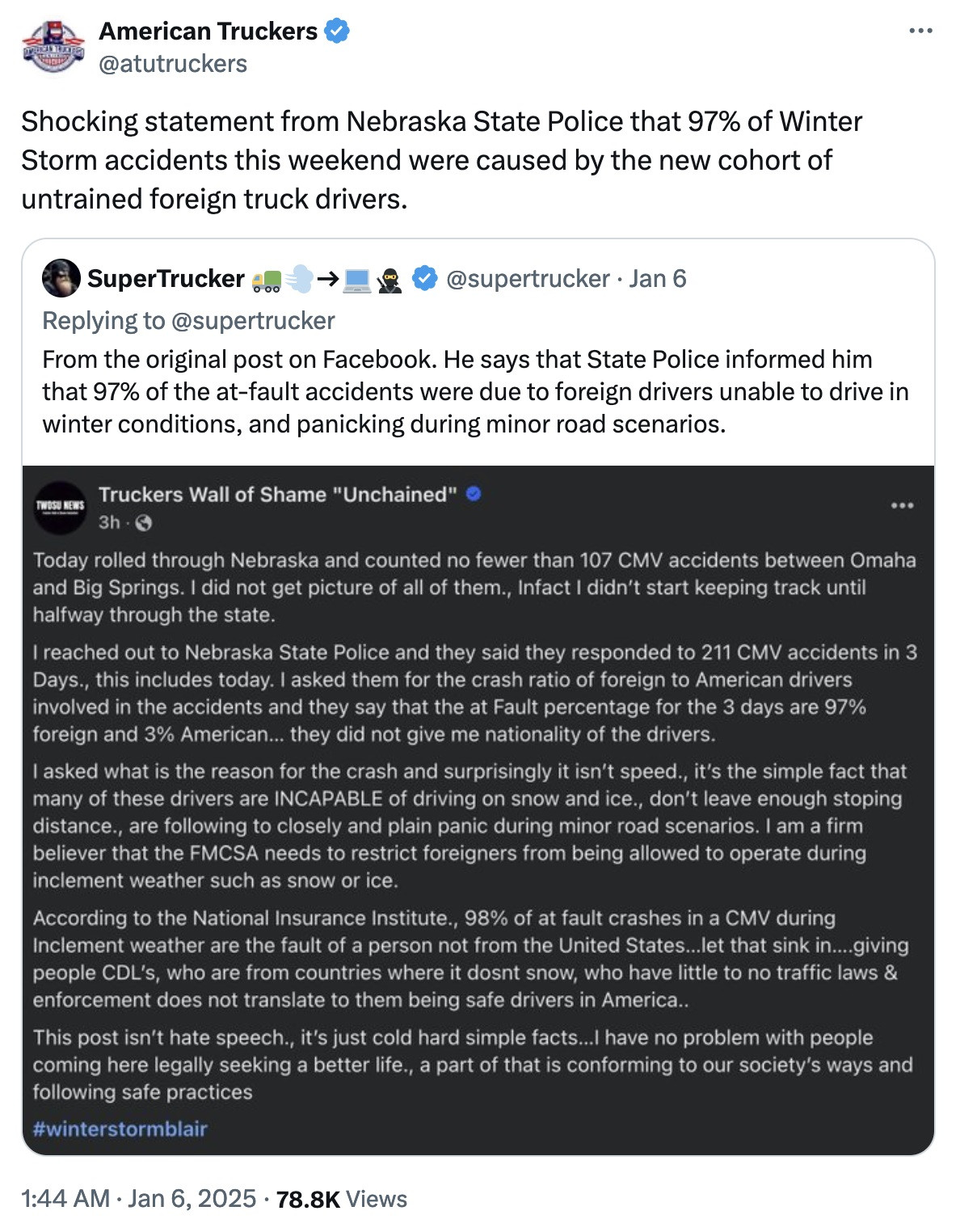The height and width of the screenshot is (1232, 960).
Task: Click SuperTrucker's blue verified badge
Action: coord(425,279)
